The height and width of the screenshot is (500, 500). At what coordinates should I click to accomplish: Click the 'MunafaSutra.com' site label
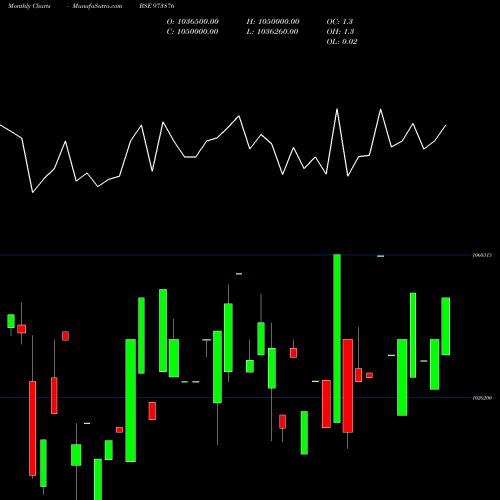point(97,6)
